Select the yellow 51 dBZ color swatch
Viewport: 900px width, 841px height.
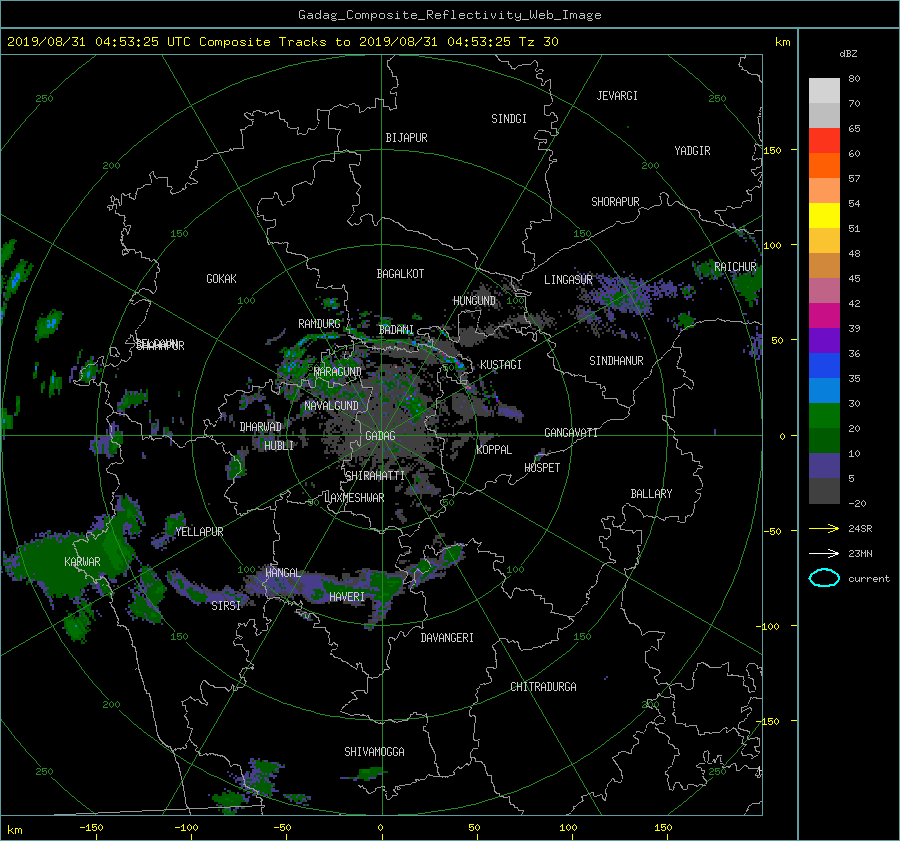(x=824, y=216)
